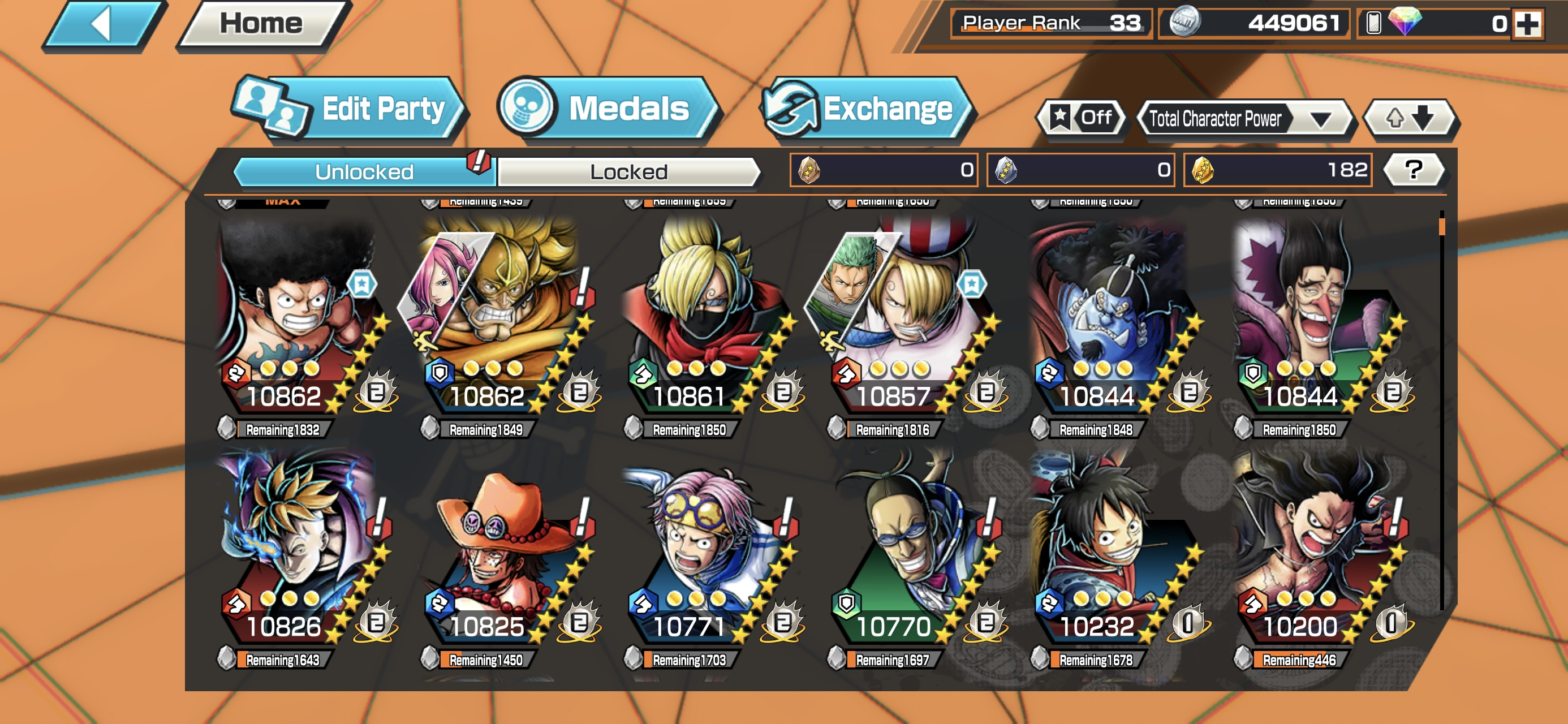Go back using the blue arrow button

[x=104, y=25]
